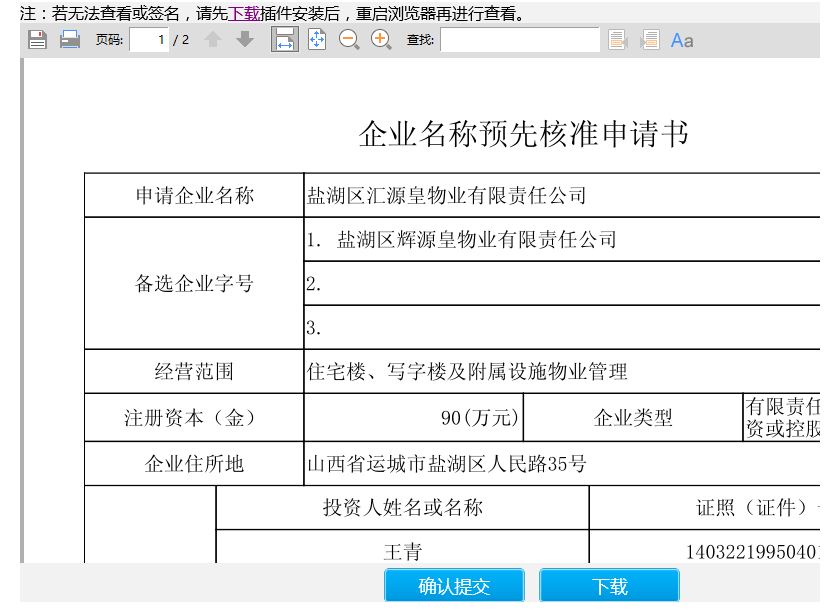The image size is (838, 610).
Task: Toggle fit-to-width view mode
Action: pos(285,40)
